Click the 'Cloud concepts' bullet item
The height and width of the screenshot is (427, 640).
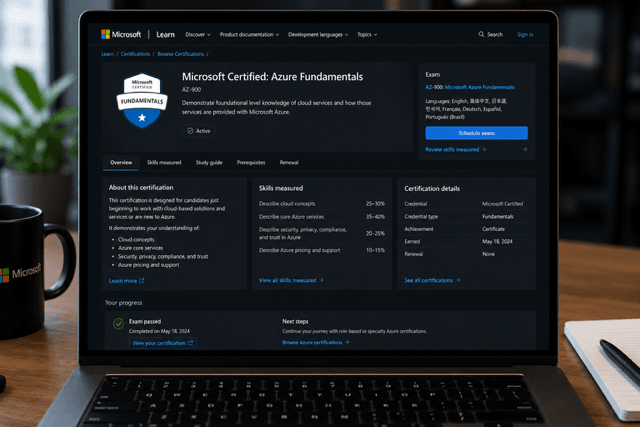click(x=136, y=240)
